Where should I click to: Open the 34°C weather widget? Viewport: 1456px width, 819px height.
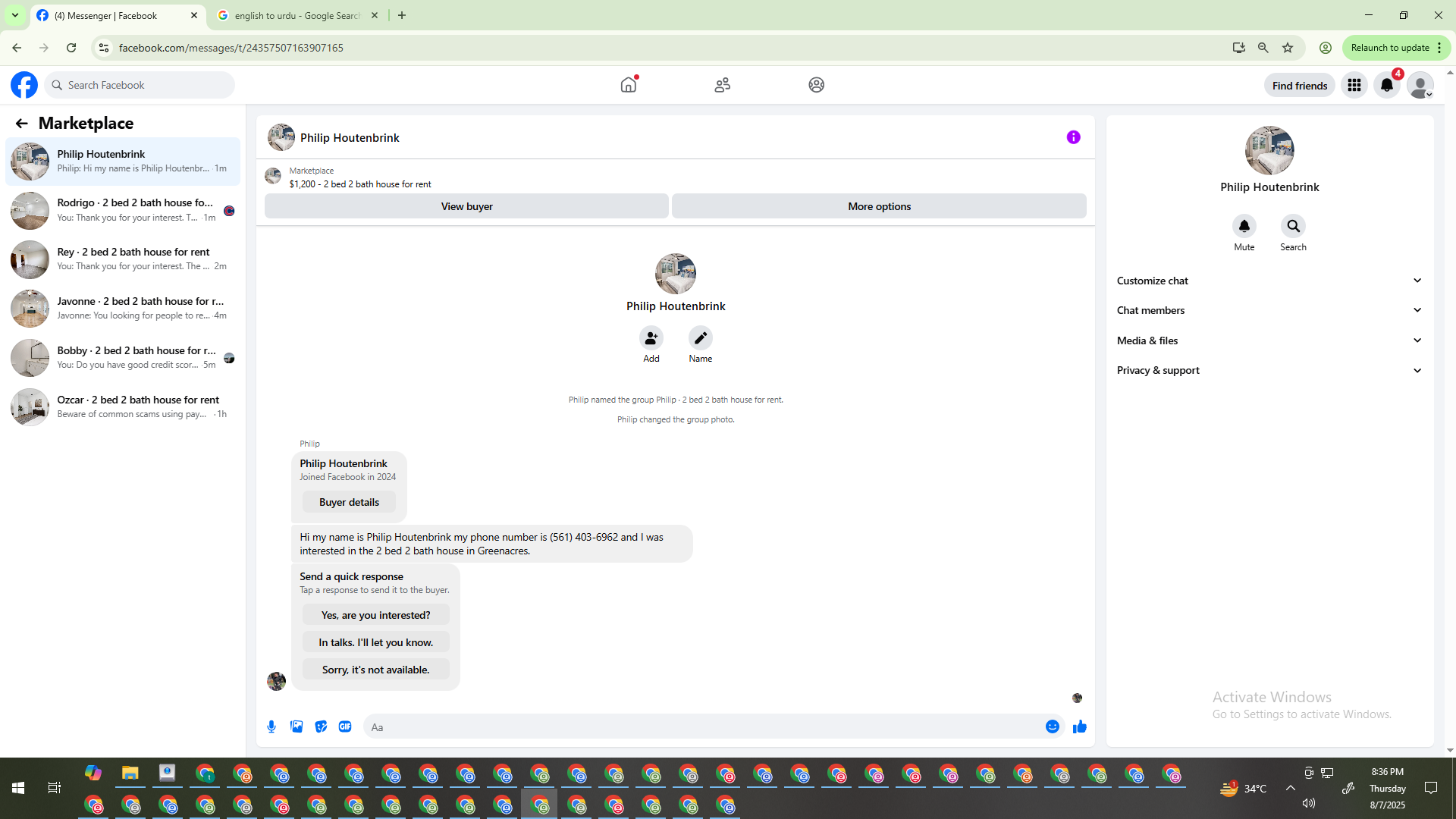pyautogui.click(x=1243, y=789)
